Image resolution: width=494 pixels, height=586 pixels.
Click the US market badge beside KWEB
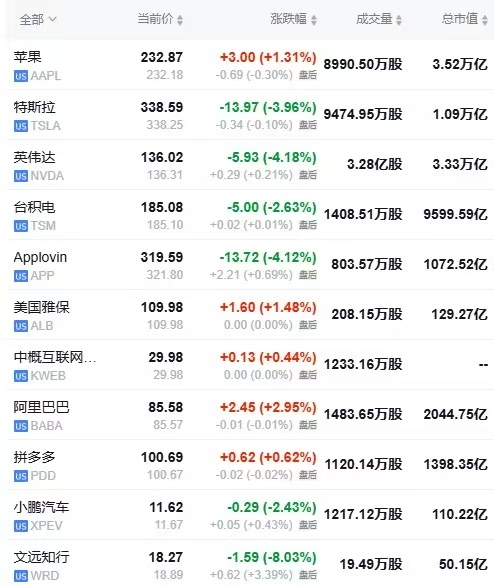click(21, 376)
